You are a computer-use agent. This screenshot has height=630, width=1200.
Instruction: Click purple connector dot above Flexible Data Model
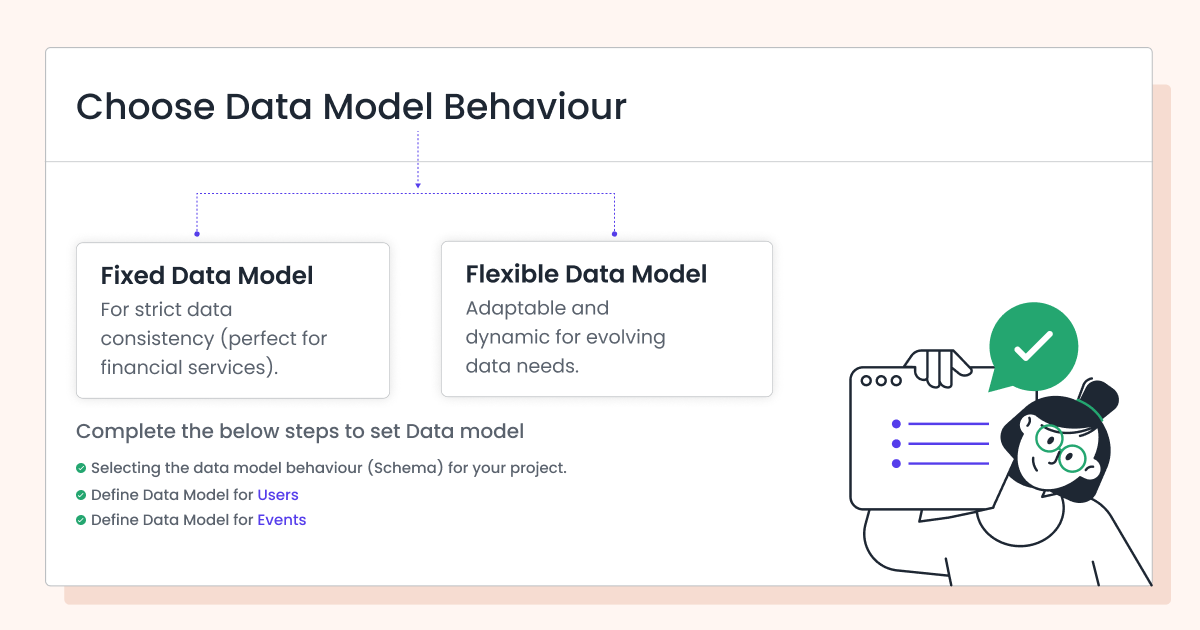[x=614, y=234]
